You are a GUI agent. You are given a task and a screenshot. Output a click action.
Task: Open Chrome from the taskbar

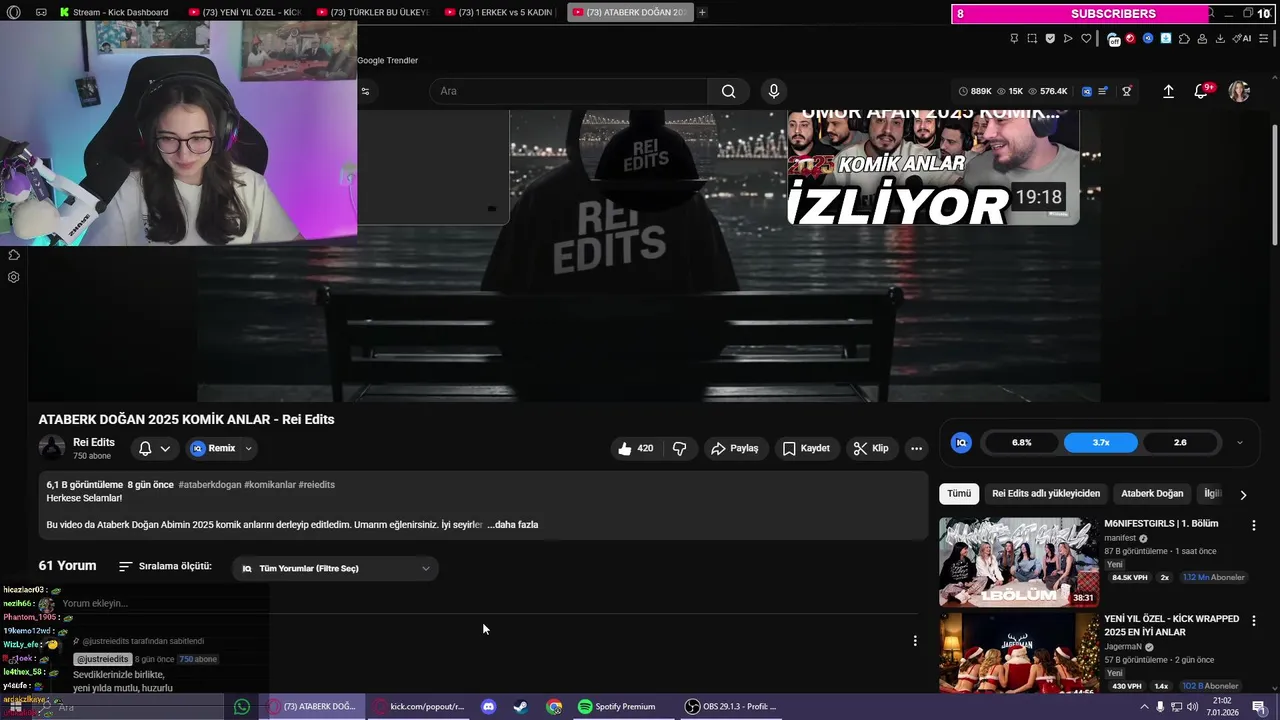[x=554, y=707]
